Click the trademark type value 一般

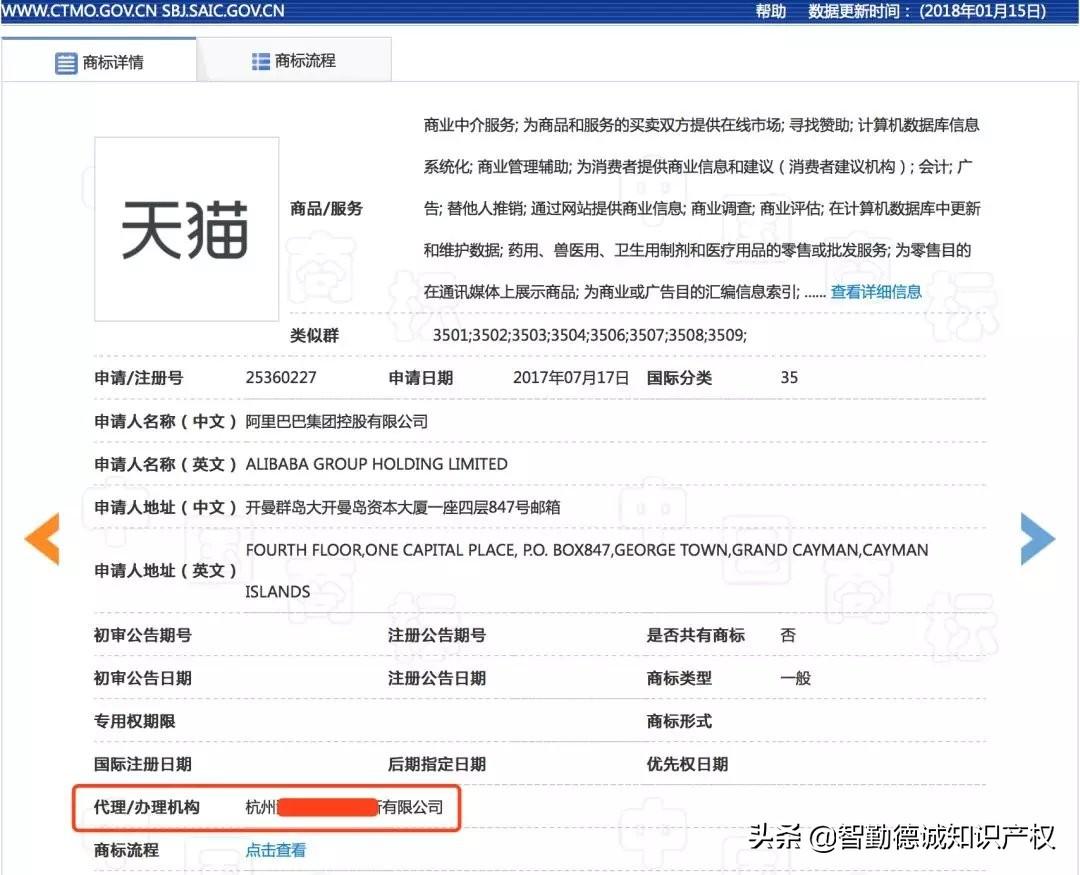pos(796,678)
